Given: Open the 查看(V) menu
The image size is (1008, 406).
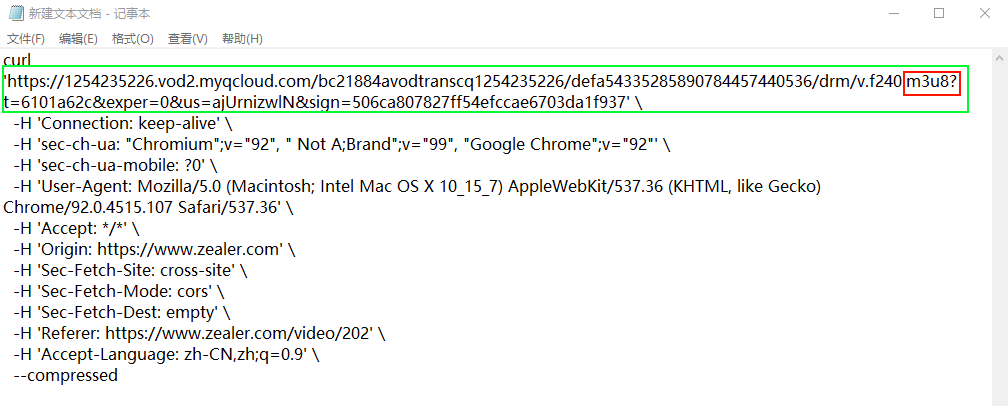Looking at the screenshot, I should [x=187, y=39].
